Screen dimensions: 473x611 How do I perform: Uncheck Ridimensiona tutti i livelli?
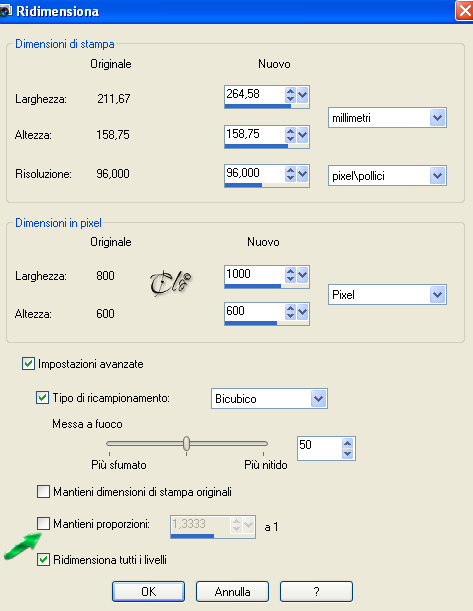pos(43,560)
